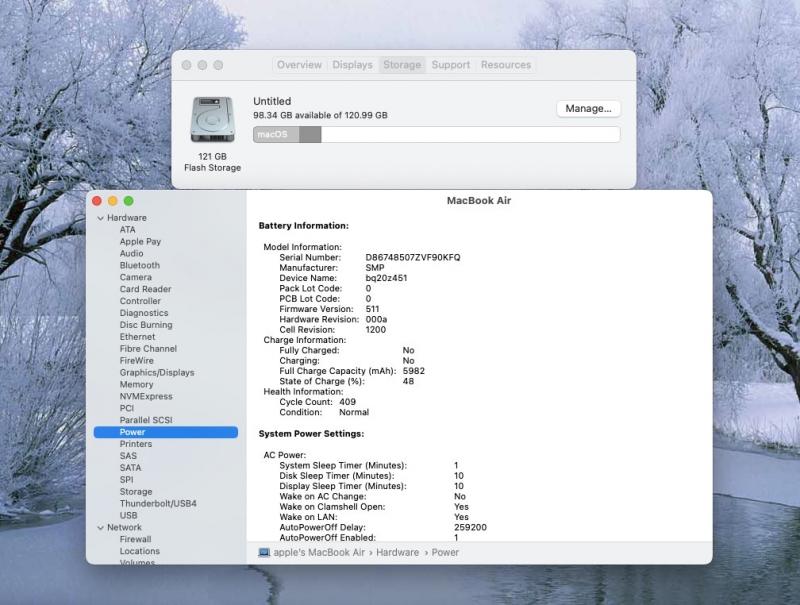Select PCI in the sidebar
This screenshot has width=800, height=605.
coord(127,408)
